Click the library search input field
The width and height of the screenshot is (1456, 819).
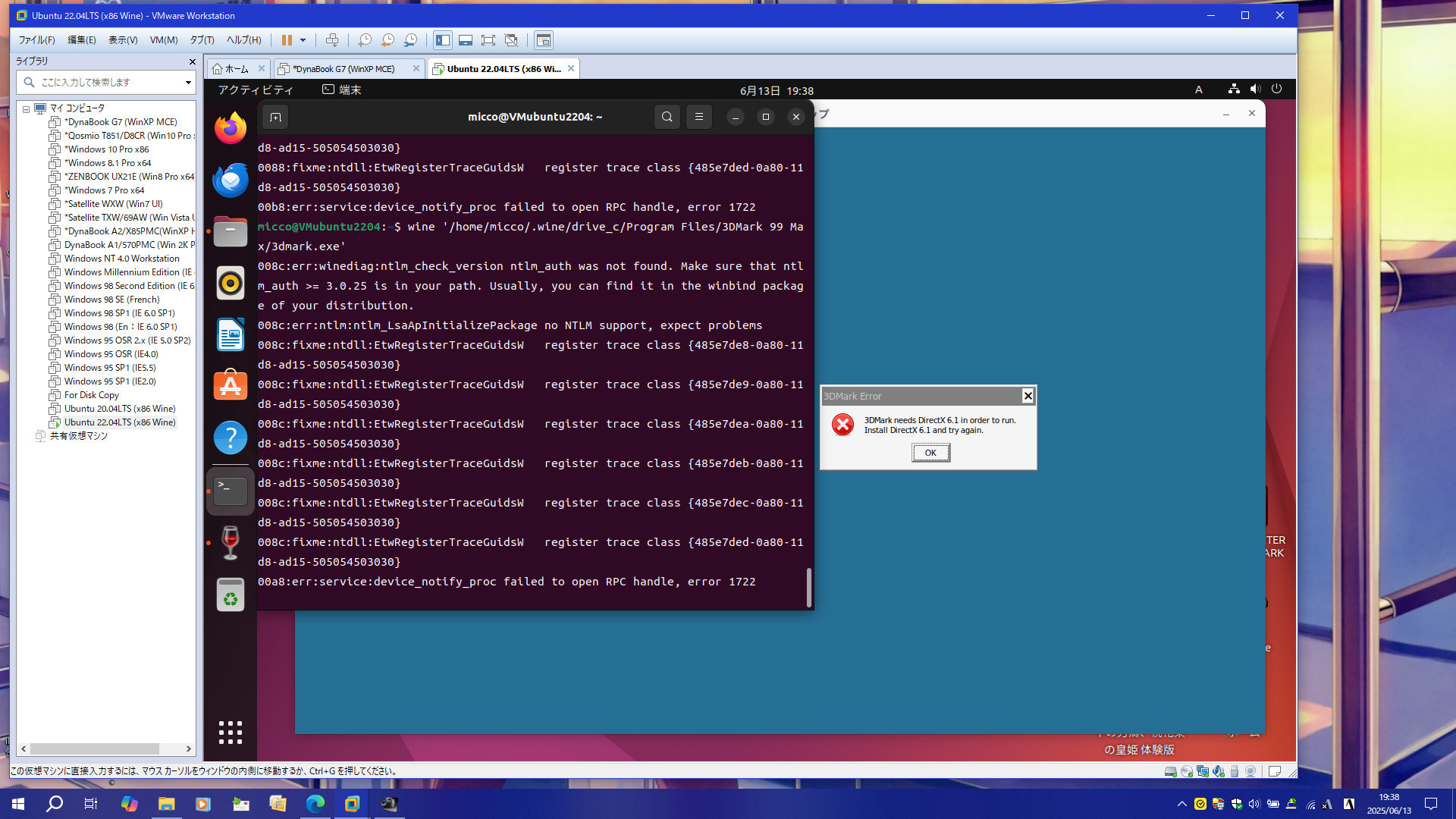[x=105, y=82]
